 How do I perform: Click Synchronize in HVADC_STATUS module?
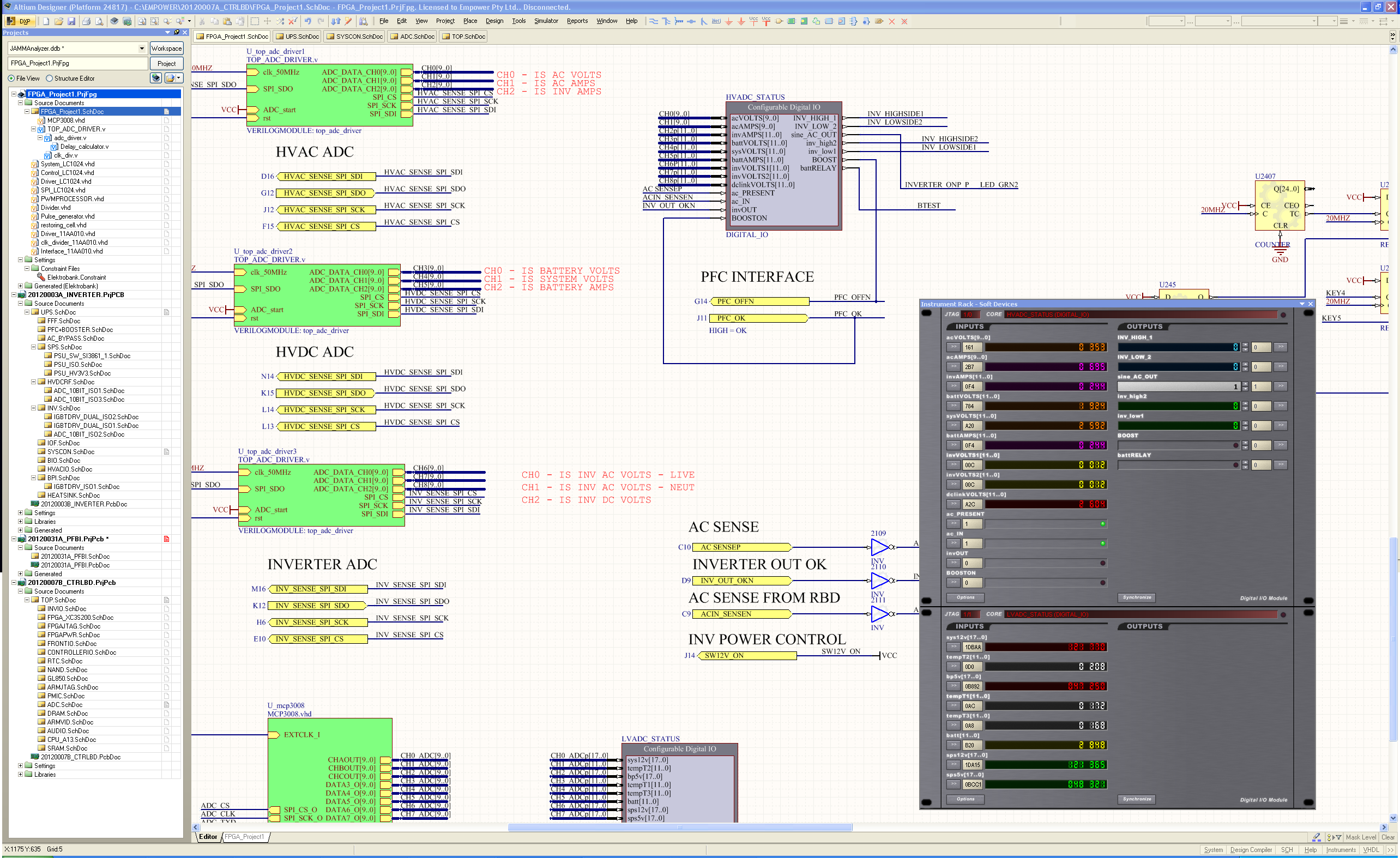tap(1137, 598)
